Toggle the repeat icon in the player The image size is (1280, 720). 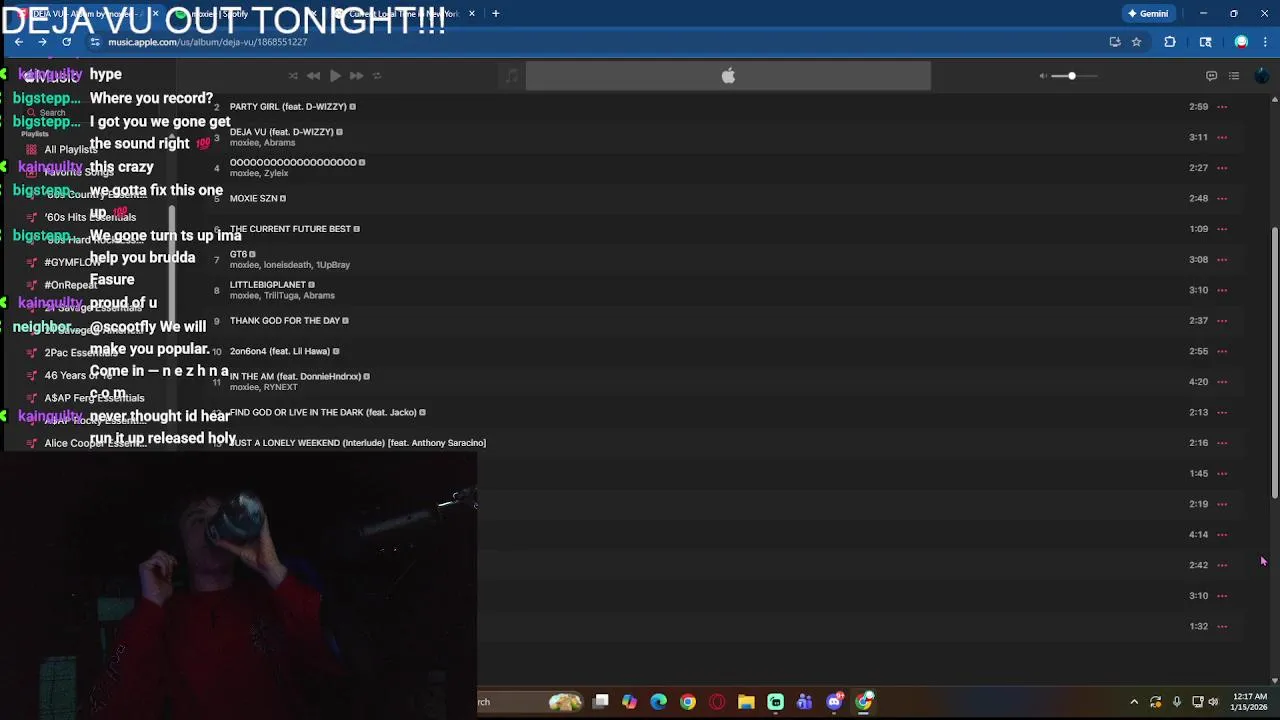click(377, 76)
